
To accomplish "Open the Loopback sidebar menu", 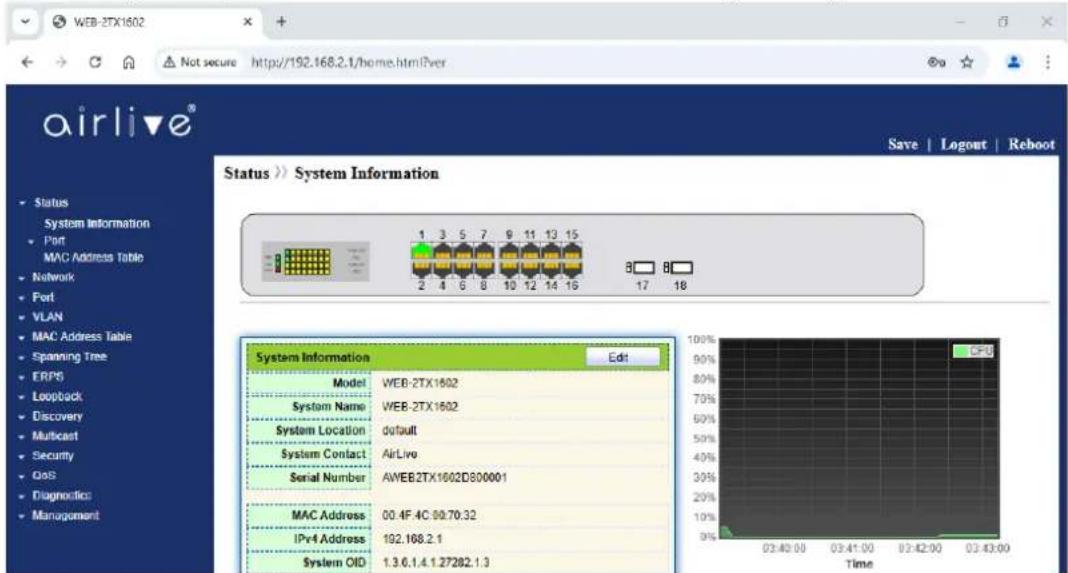I will [57, 396].
